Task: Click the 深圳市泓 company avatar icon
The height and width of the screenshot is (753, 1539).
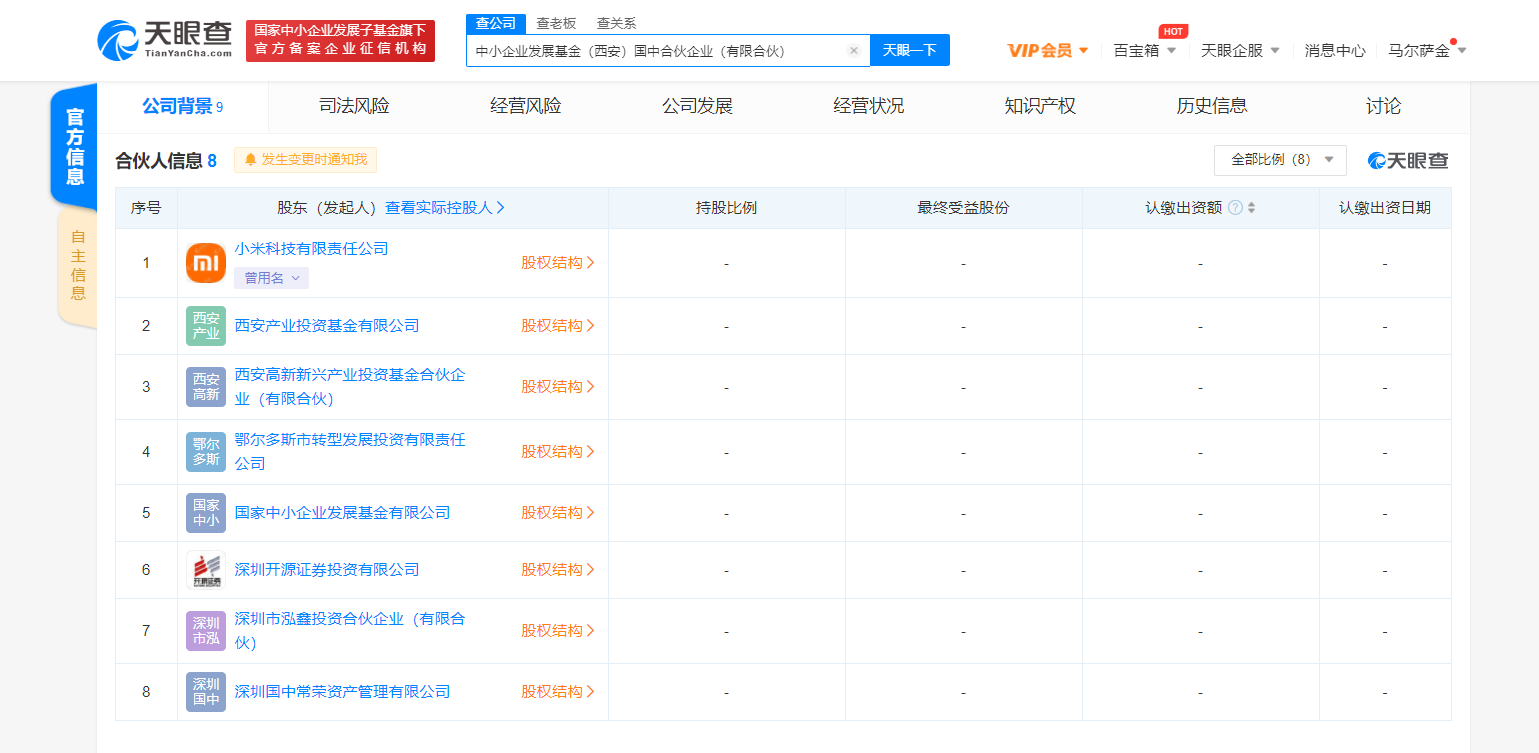Action: [206, 631]
